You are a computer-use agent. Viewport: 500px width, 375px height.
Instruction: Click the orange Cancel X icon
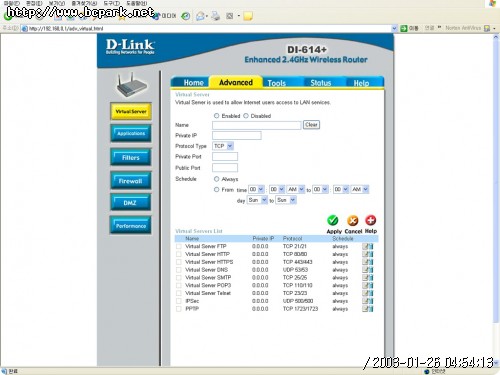352,220
